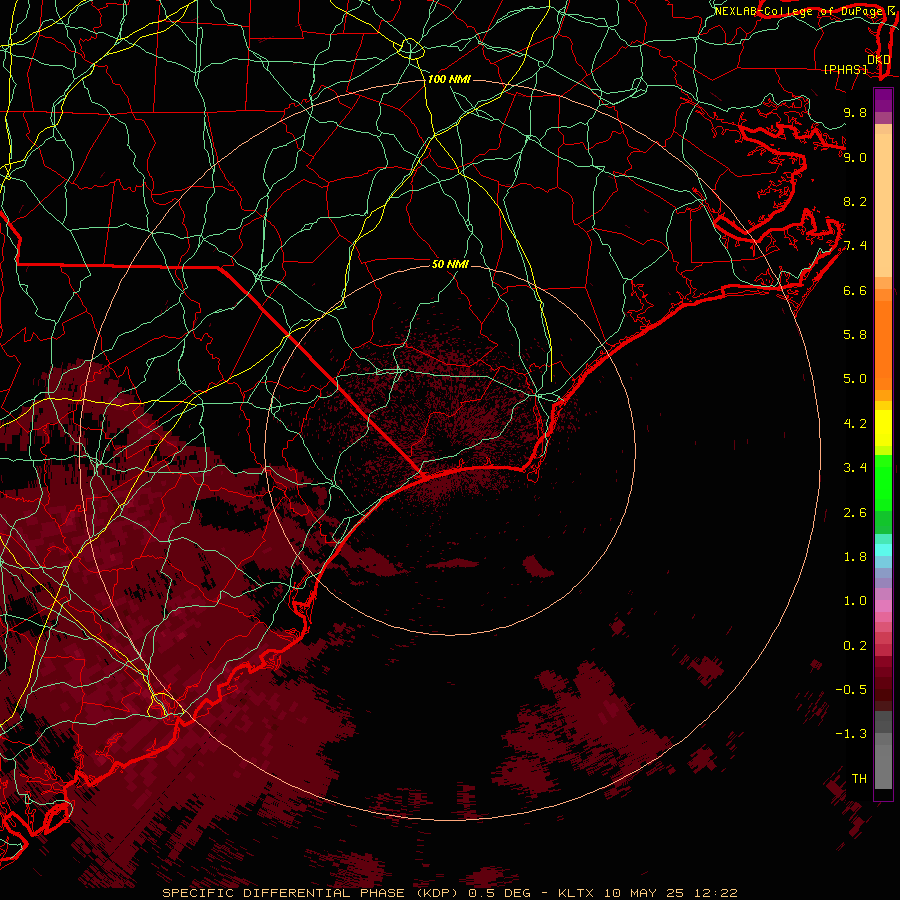
Task: Click the -0.5 value on the color scale
Action: 851,690
